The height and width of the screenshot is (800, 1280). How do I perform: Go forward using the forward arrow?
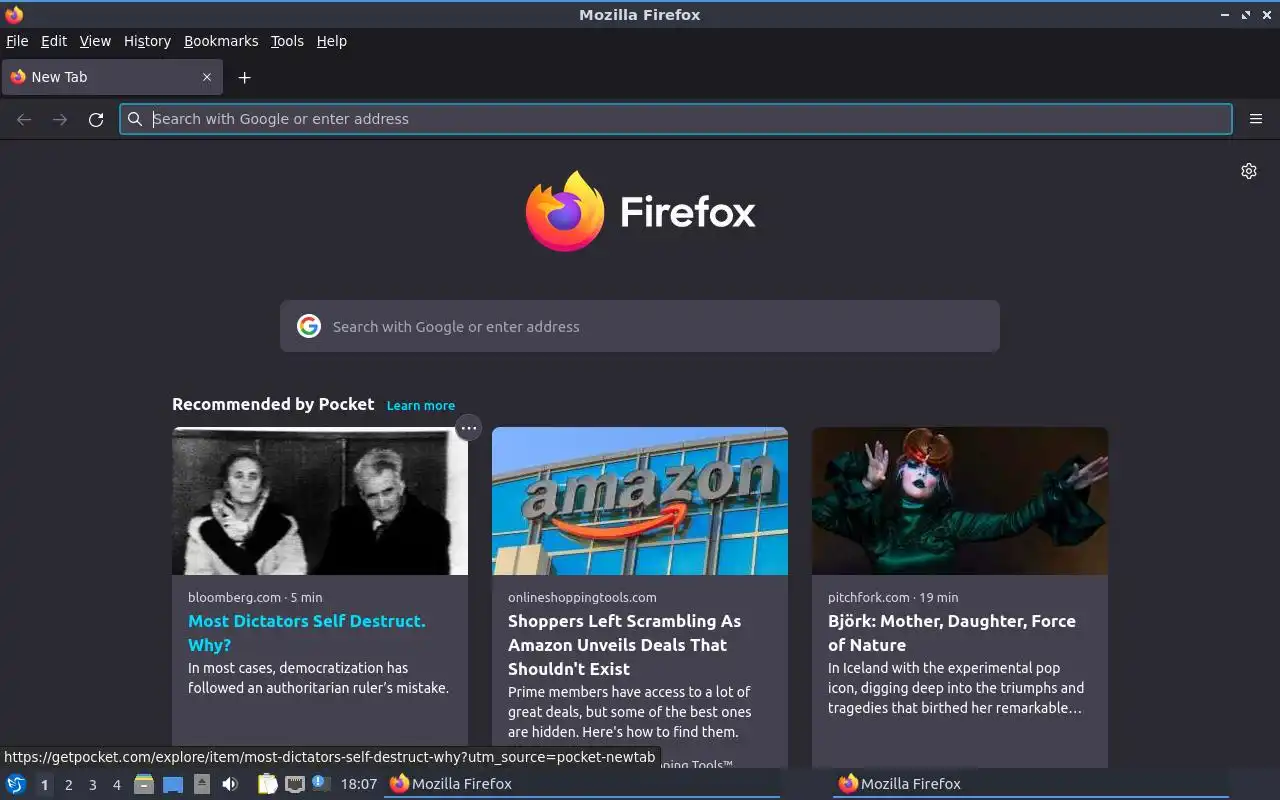pos(60,119)
